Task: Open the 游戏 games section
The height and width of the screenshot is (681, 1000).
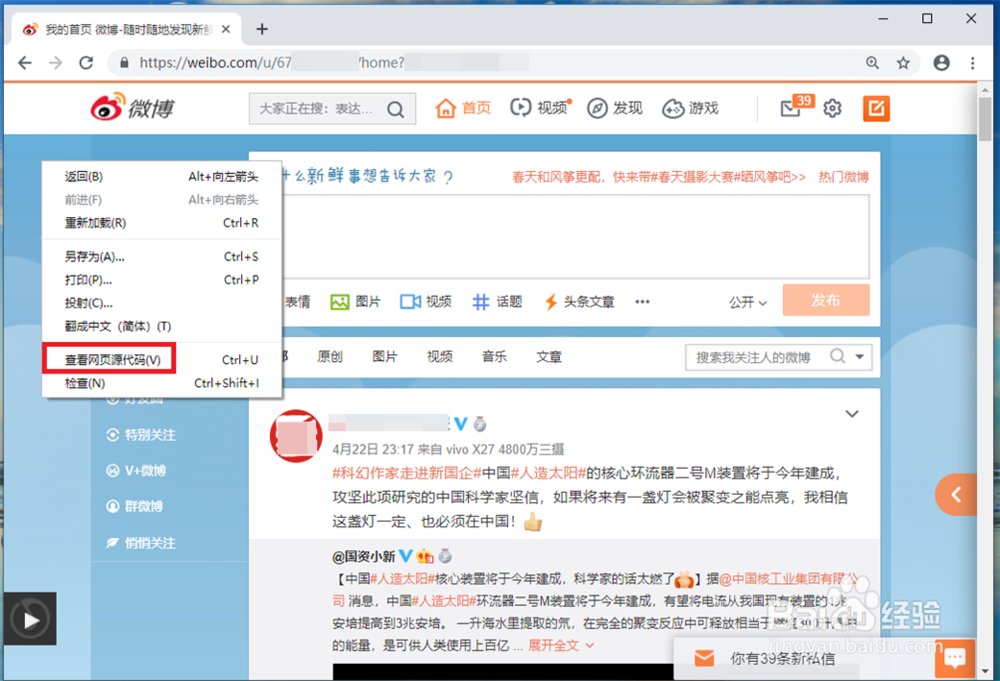Action: 691,108
